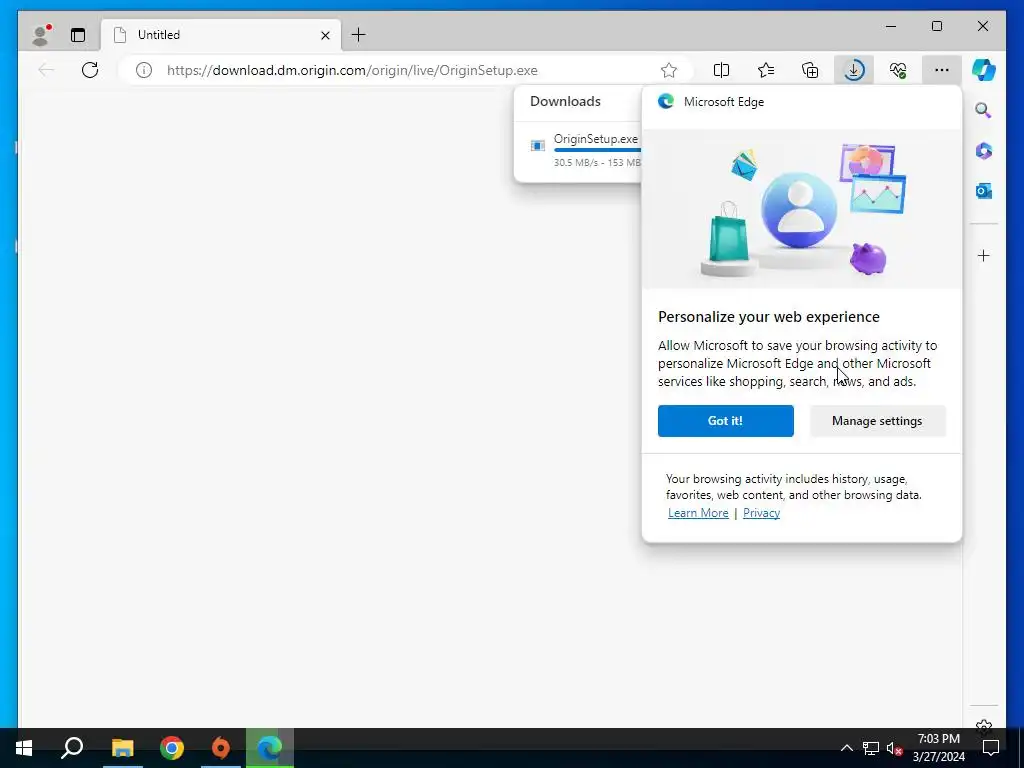Open the tab actions menu icon

[x=78, y=35]
